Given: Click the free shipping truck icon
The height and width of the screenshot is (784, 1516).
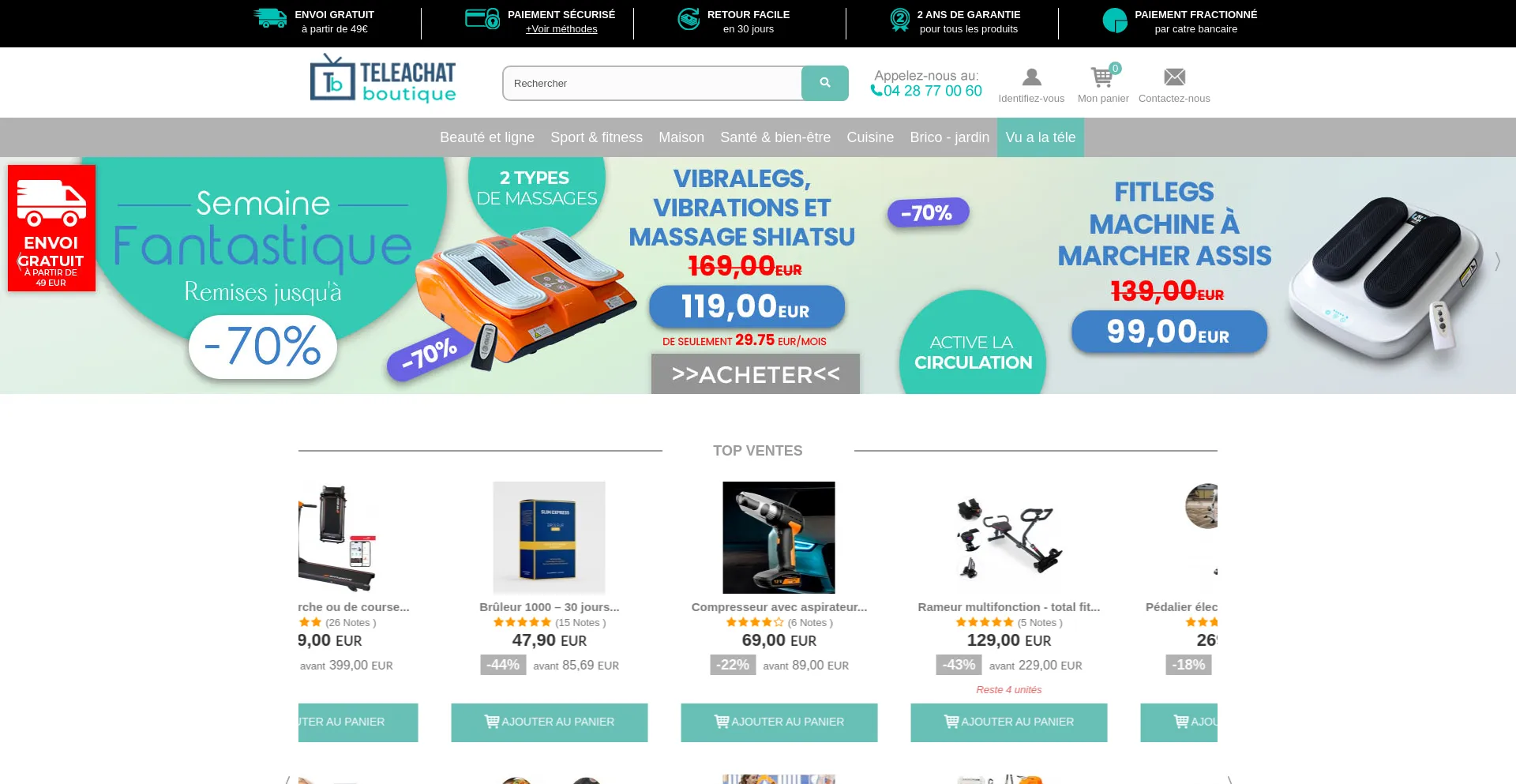Looking at the screenshot, I should (270, 18).
